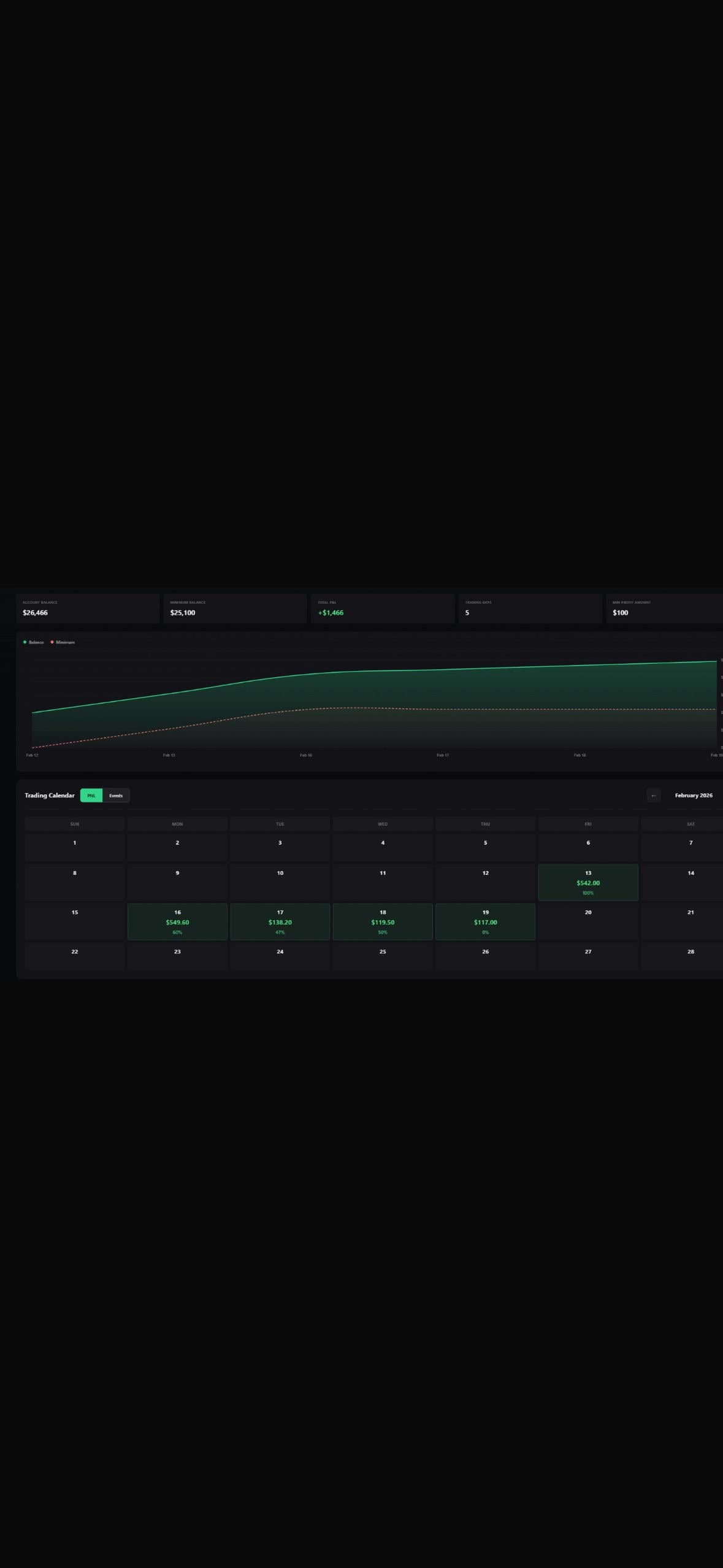Select the February 17 $138.20 day cell
The width and height of the screenshot is (723, 1568).
pyautogui.click(x=280, y=922)
